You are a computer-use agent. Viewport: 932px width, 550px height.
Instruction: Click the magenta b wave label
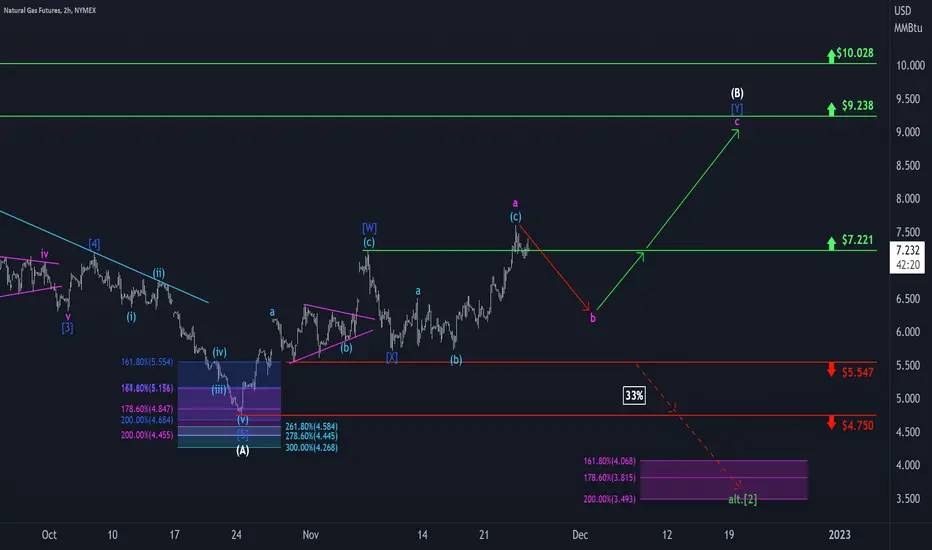(x=593, y=319)
